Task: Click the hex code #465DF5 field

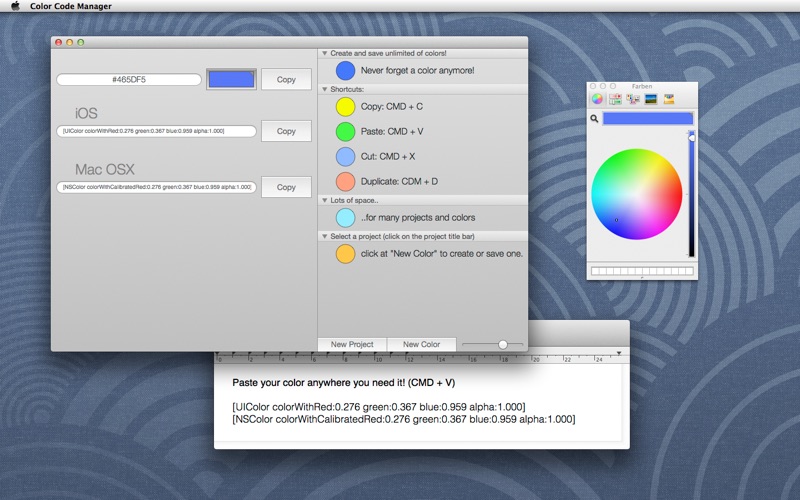Action: pyautogui.click(x=129, y=79)
